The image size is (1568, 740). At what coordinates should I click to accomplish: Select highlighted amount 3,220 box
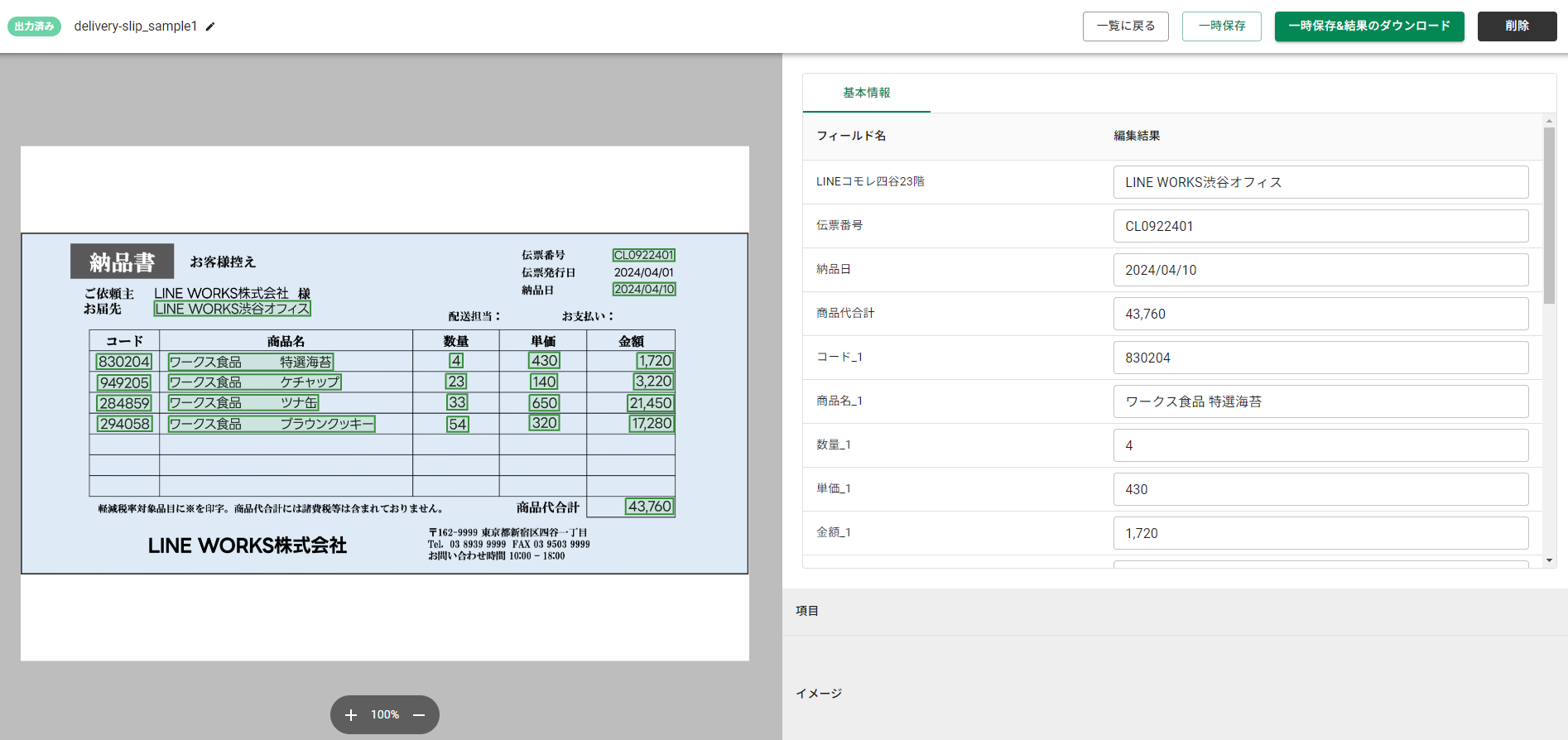pyautogui.click(x=653, y=382)
